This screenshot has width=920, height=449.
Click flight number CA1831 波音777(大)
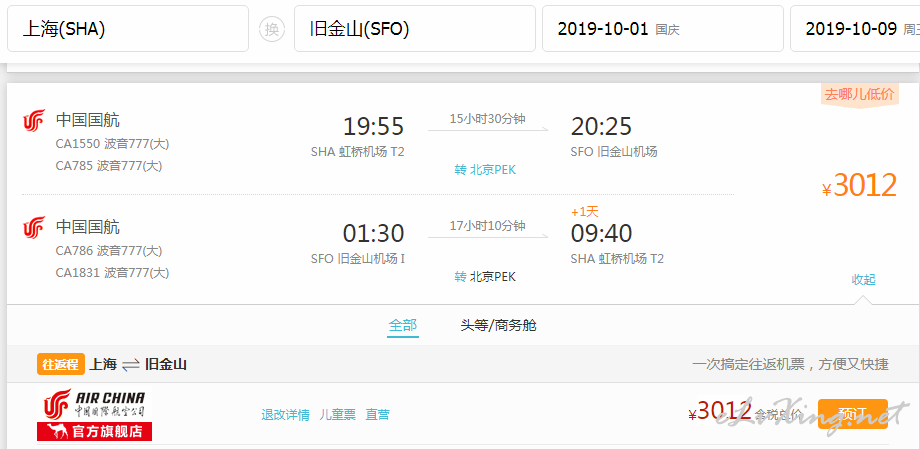112,273
